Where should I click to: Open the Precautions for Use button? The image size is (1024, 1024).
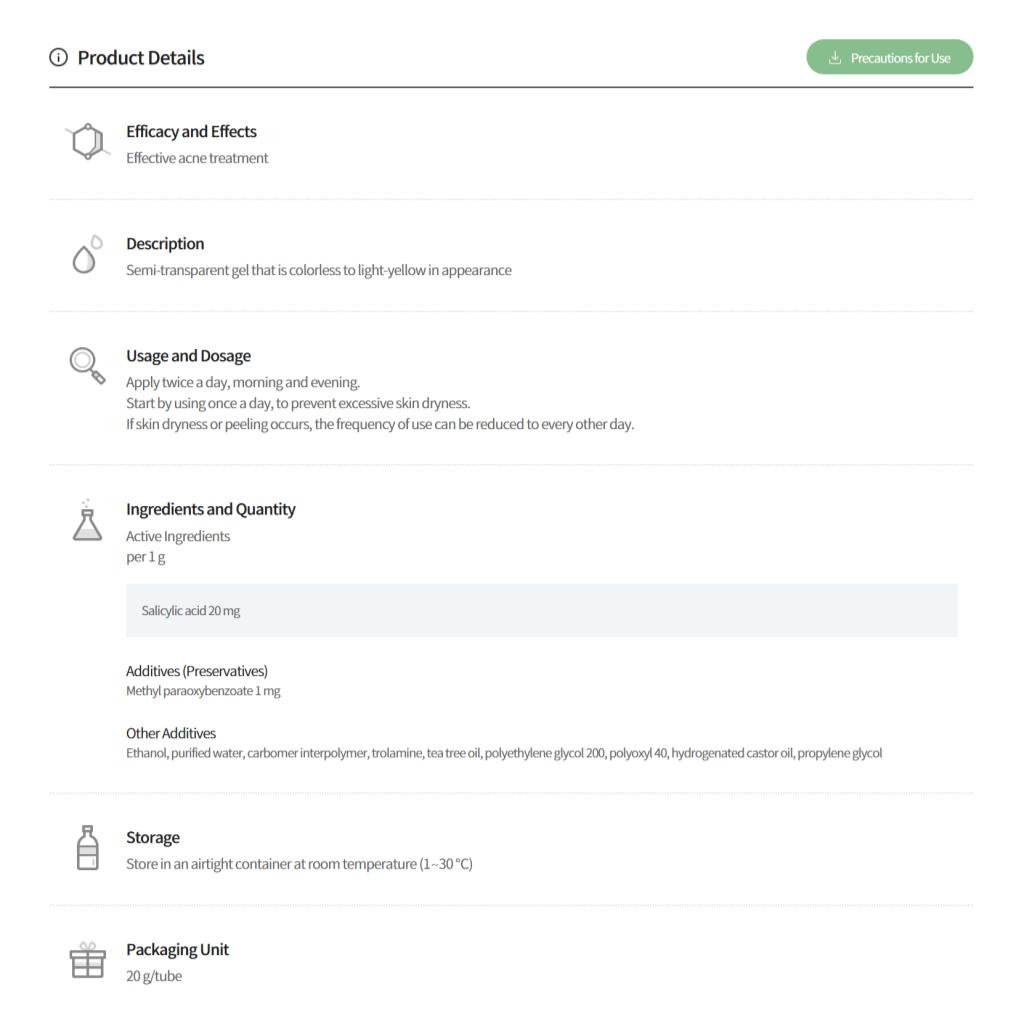[889, 58]
